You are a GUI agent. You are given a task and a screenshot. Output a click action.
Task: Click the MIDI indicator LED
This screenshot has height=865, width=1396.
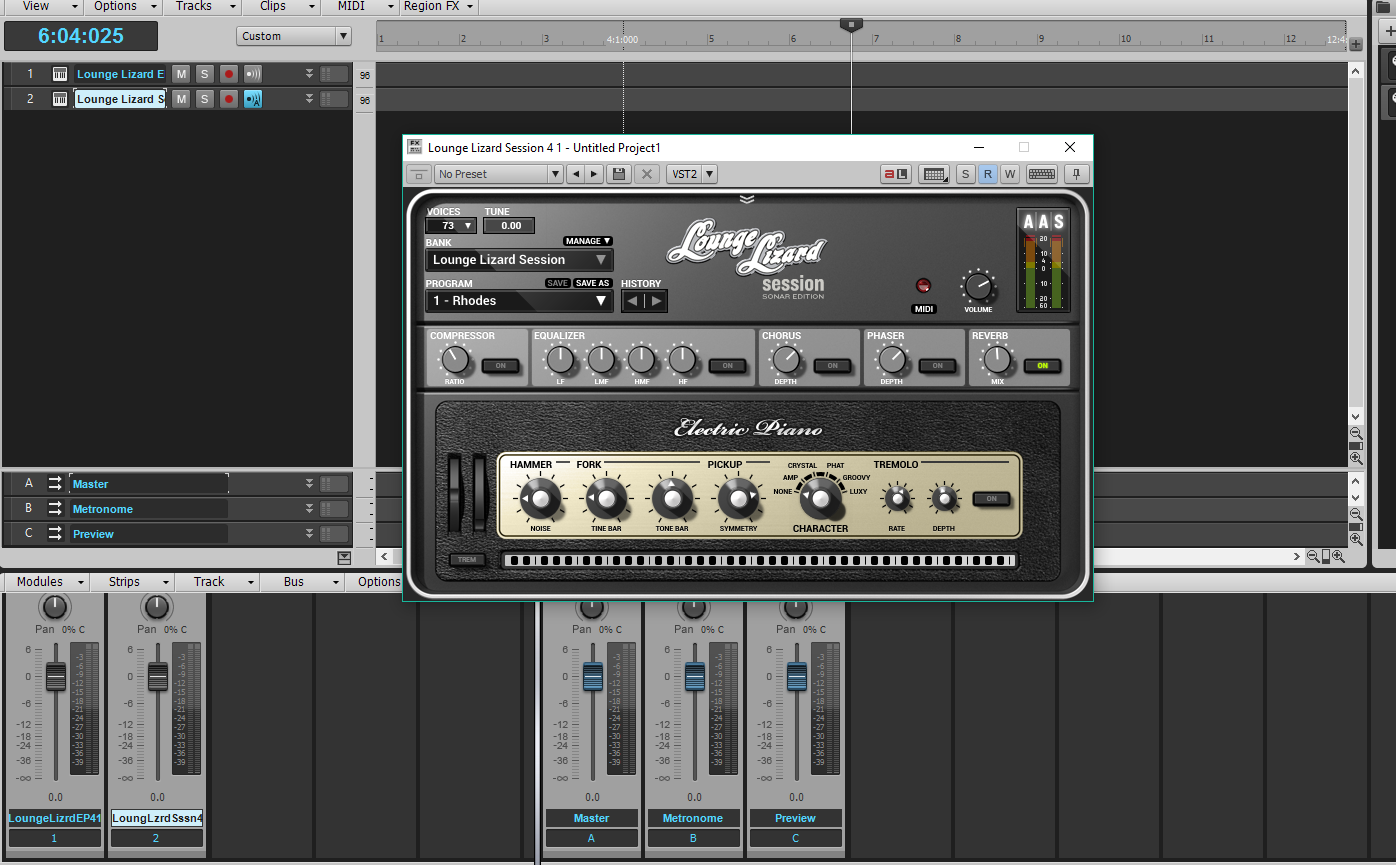tap(923, 286)
